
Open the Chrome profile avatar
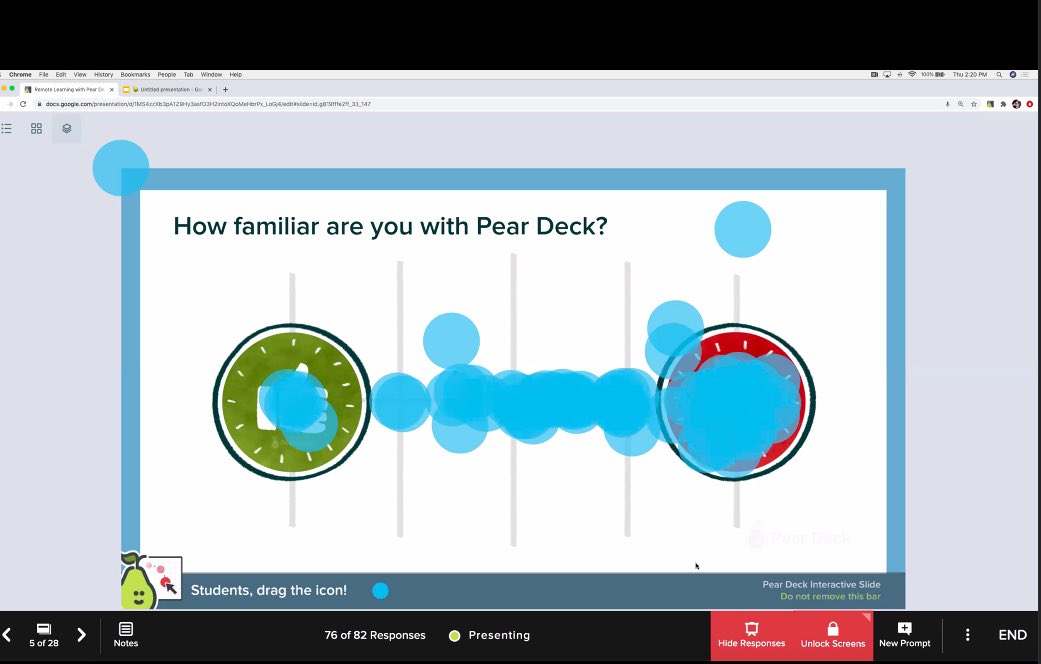[1016, 104]
